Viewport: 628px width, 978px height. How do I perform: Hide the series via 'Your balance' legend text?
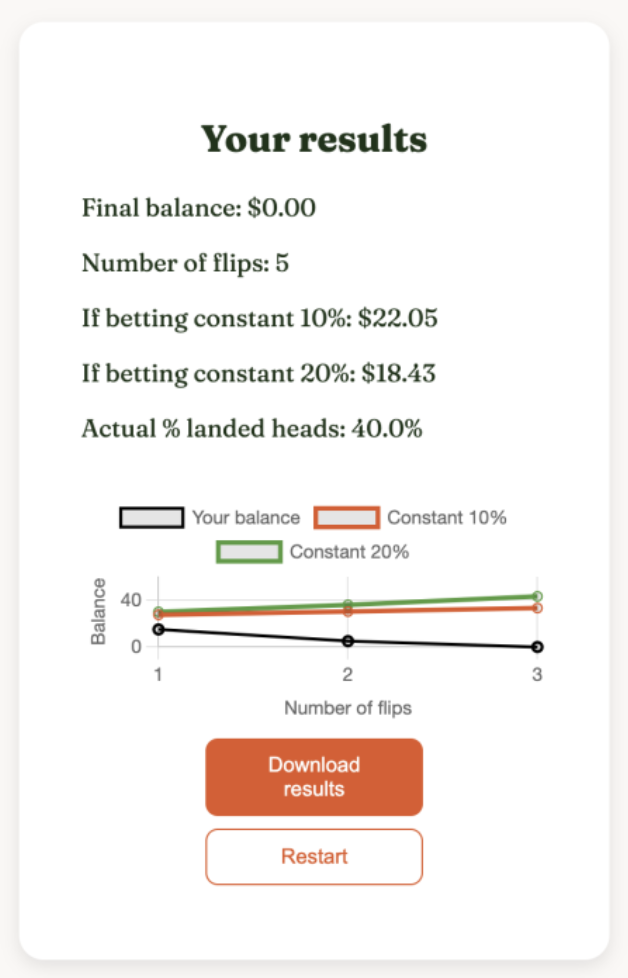point(246,517)
